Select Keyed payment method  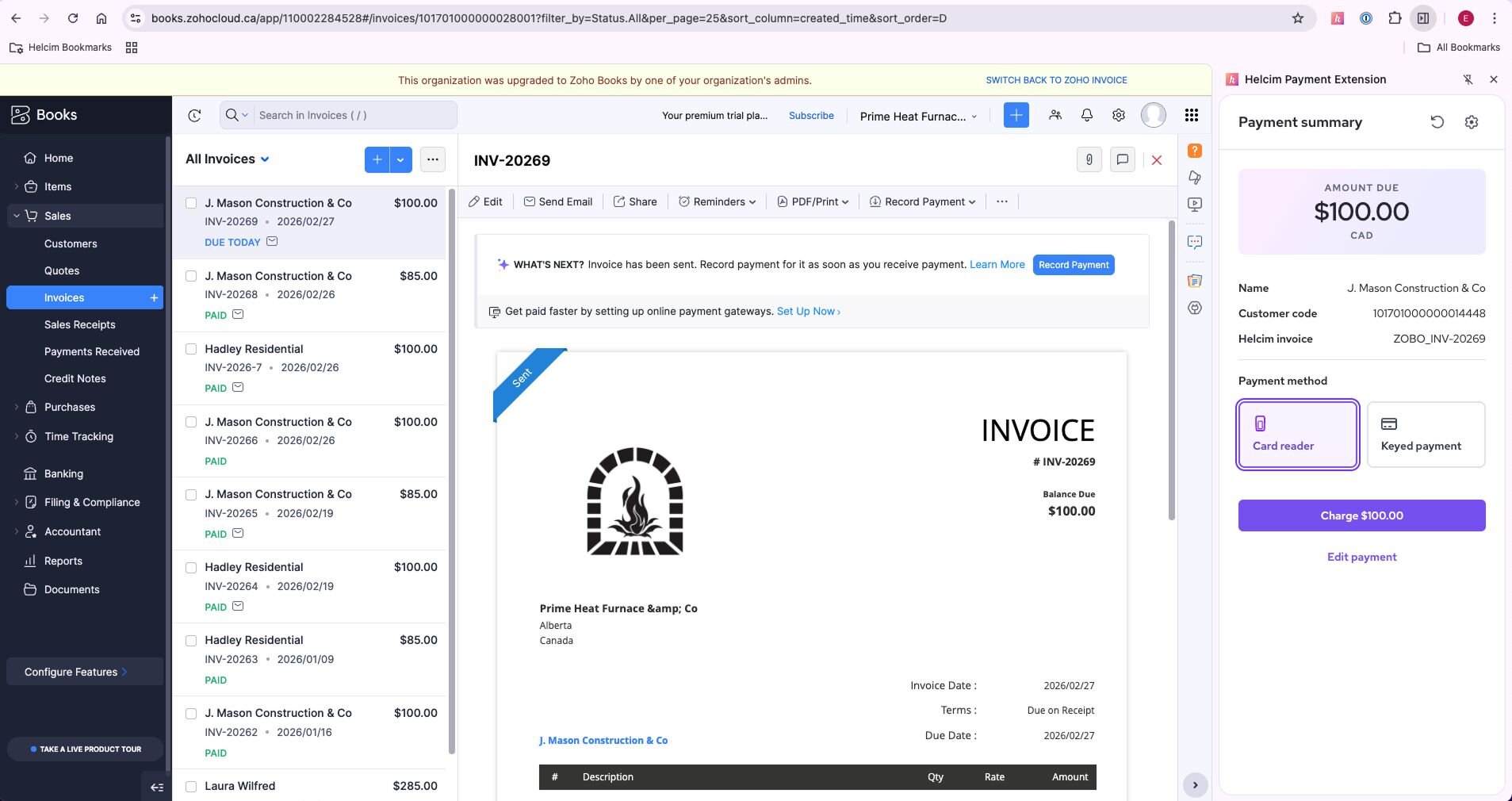tap(1425, 435)
